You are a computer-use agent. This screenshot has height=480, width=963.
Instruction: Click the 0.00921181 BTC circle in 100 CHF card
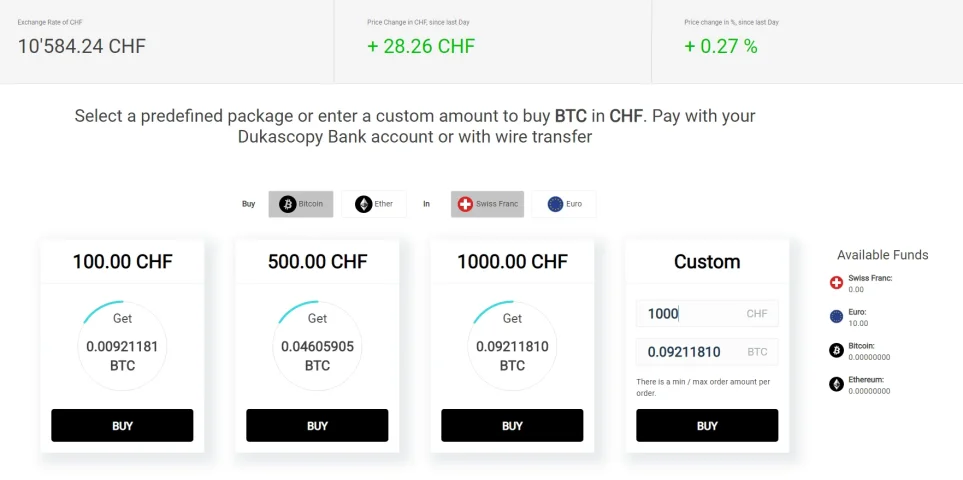(122, 346)
